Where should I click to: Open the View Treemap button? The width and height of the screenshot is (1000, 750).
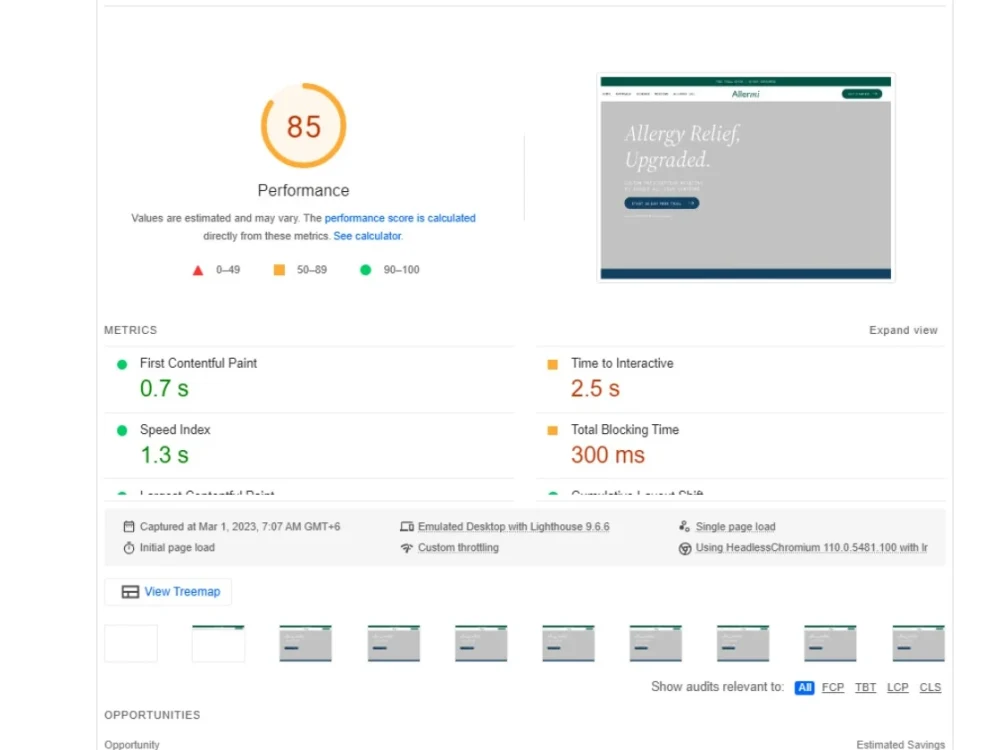coord(168,591)
